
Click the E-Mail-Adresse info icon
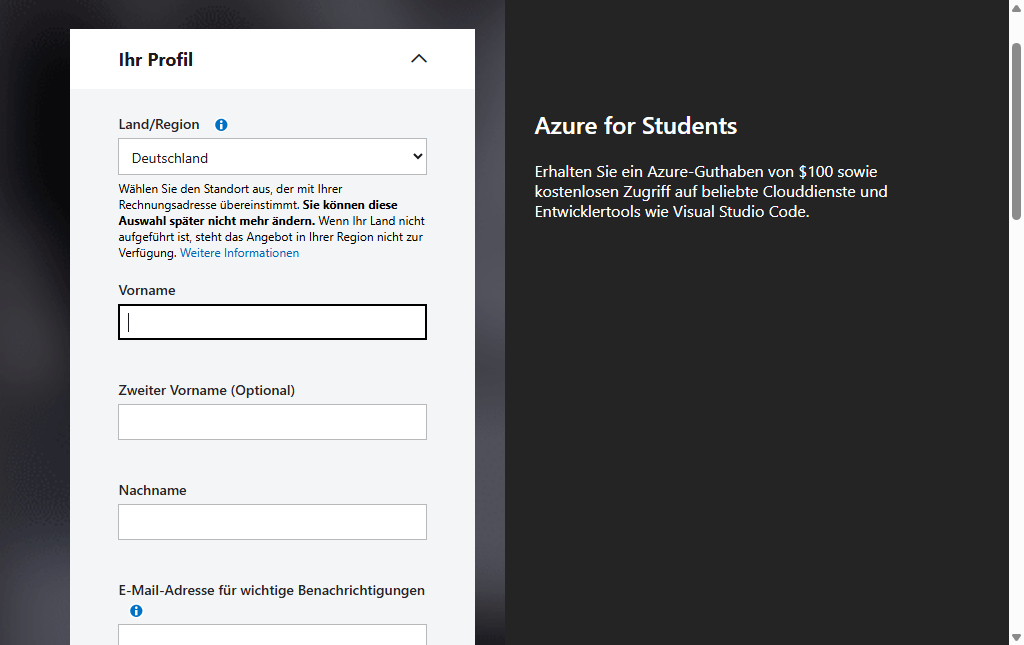coord(136,611)
